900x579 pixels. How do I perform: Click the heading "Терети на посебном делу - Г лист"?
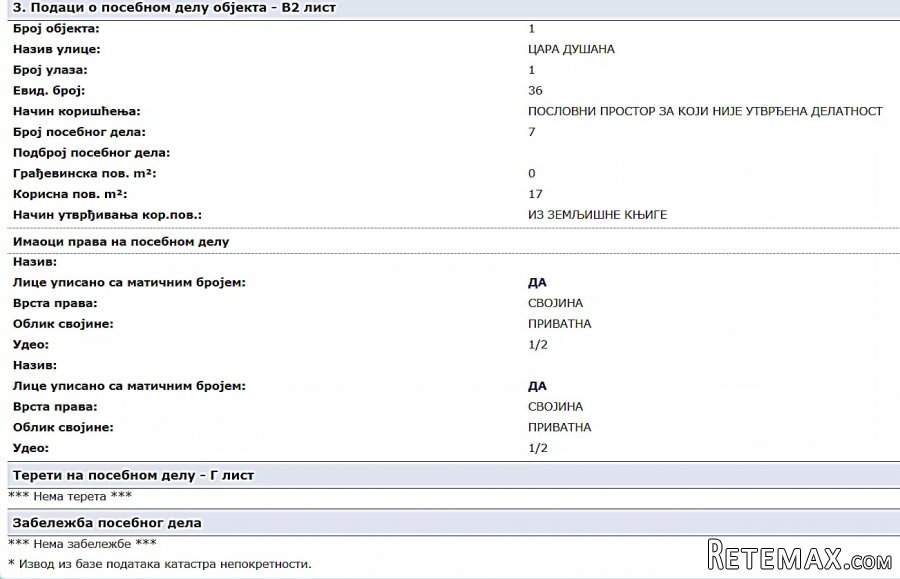coord(133,475)
